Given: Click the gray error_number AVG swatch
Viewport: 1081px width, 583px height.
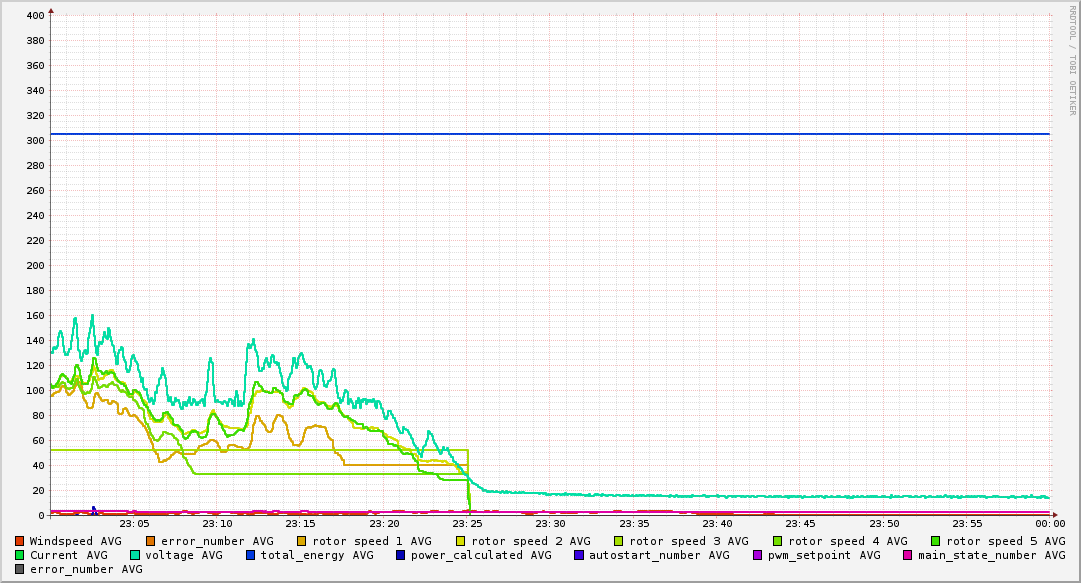Looking at the screenshot, I should (19, 570).
